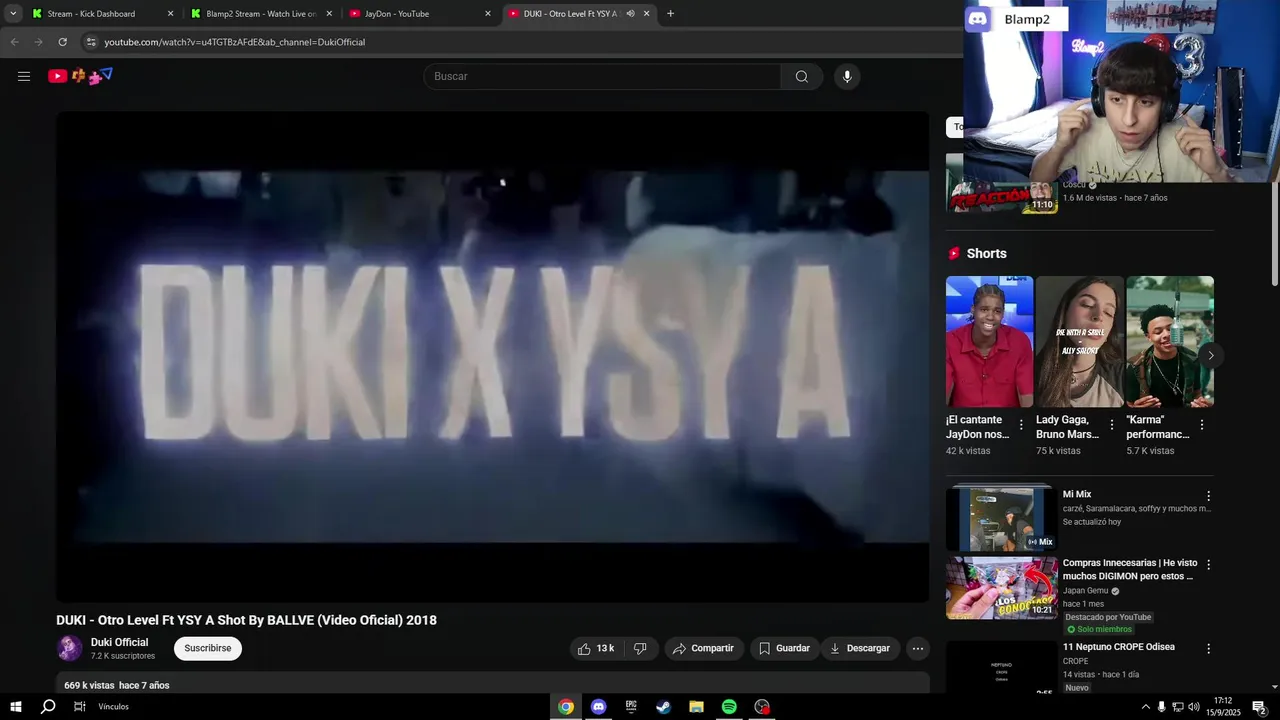Viewport: 1280px width, 720px height.
Task: Open volume control in system tray
Action: pyautogui.click(x=1193, y=707)
